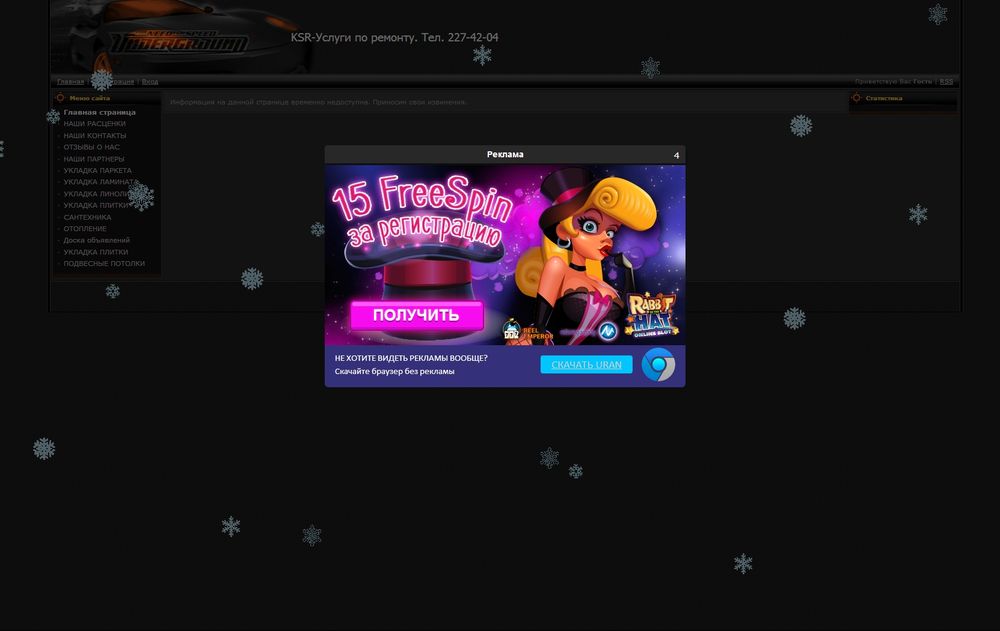This screenshot has height=631, width=1000.
Task: Open the RSS feed link
Action: 946,82
